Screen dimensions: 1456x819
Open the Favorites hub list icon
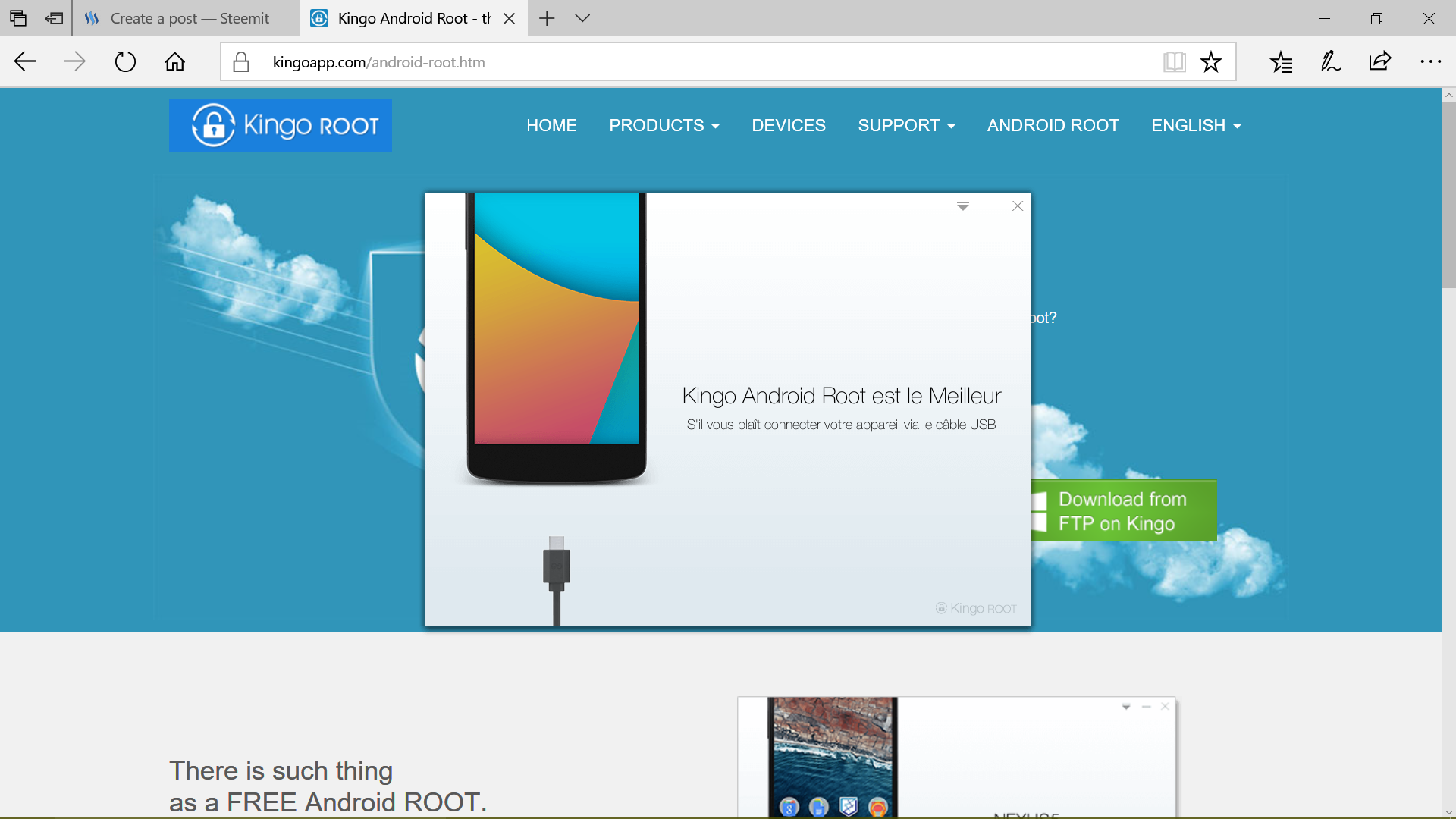(x=1282, y=62)
